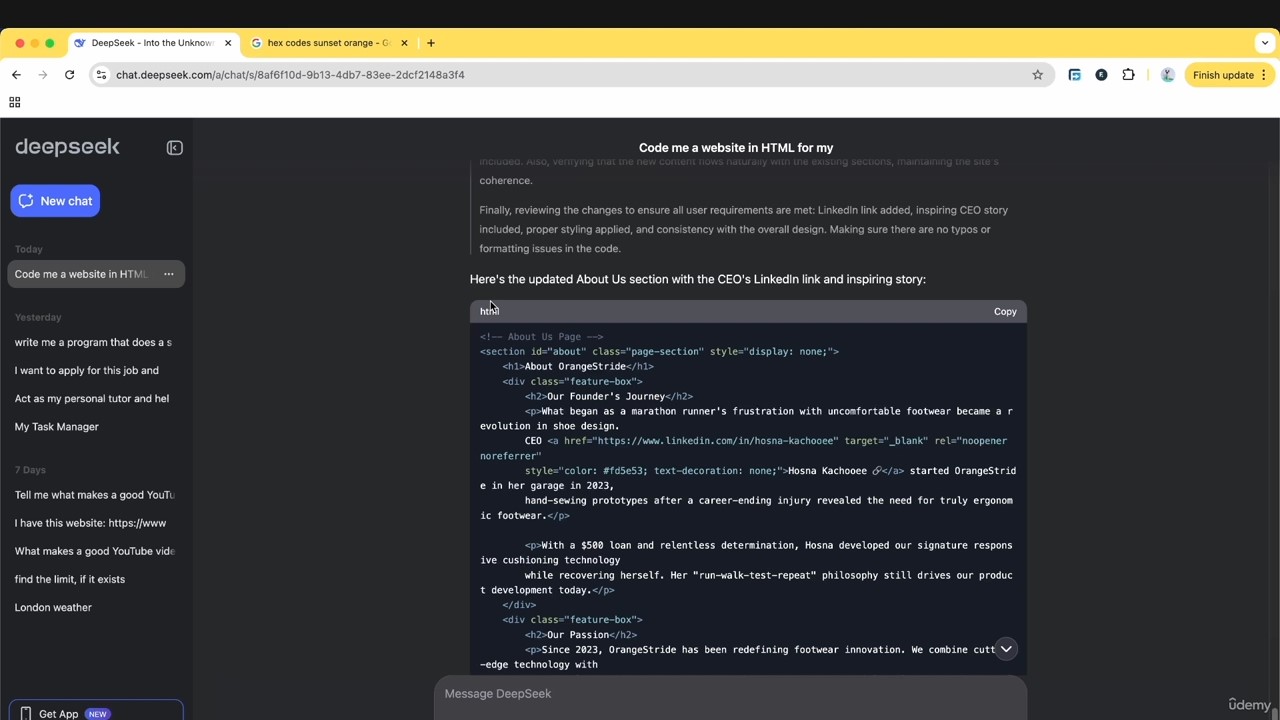Open the apps grid in bookmarks bar
The image size is (1280, 720).
tap(14, 102)
